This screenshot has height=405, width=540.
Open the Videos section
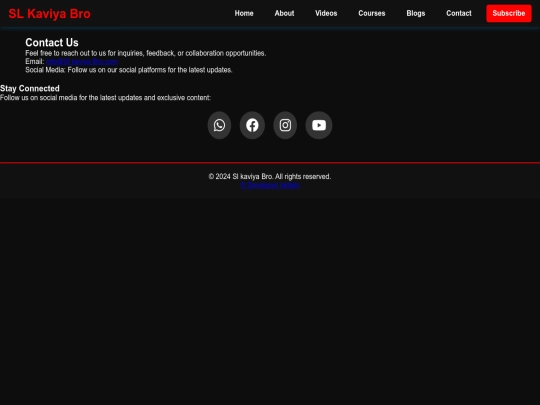click(x=326, y=13)
